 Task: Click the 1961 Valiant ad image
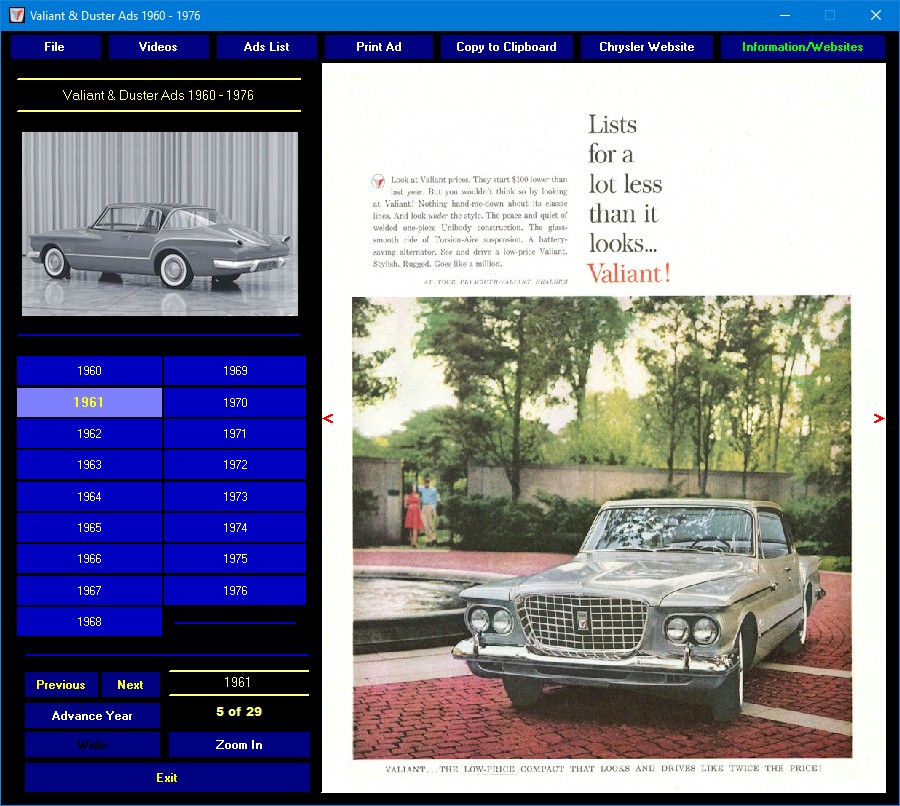604,428
